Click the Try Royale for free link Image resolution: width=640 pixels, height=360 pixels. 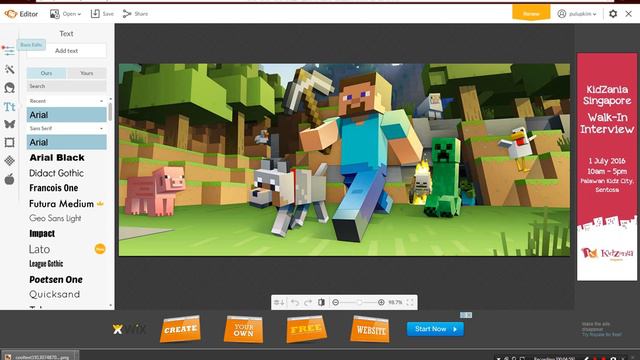602,334
